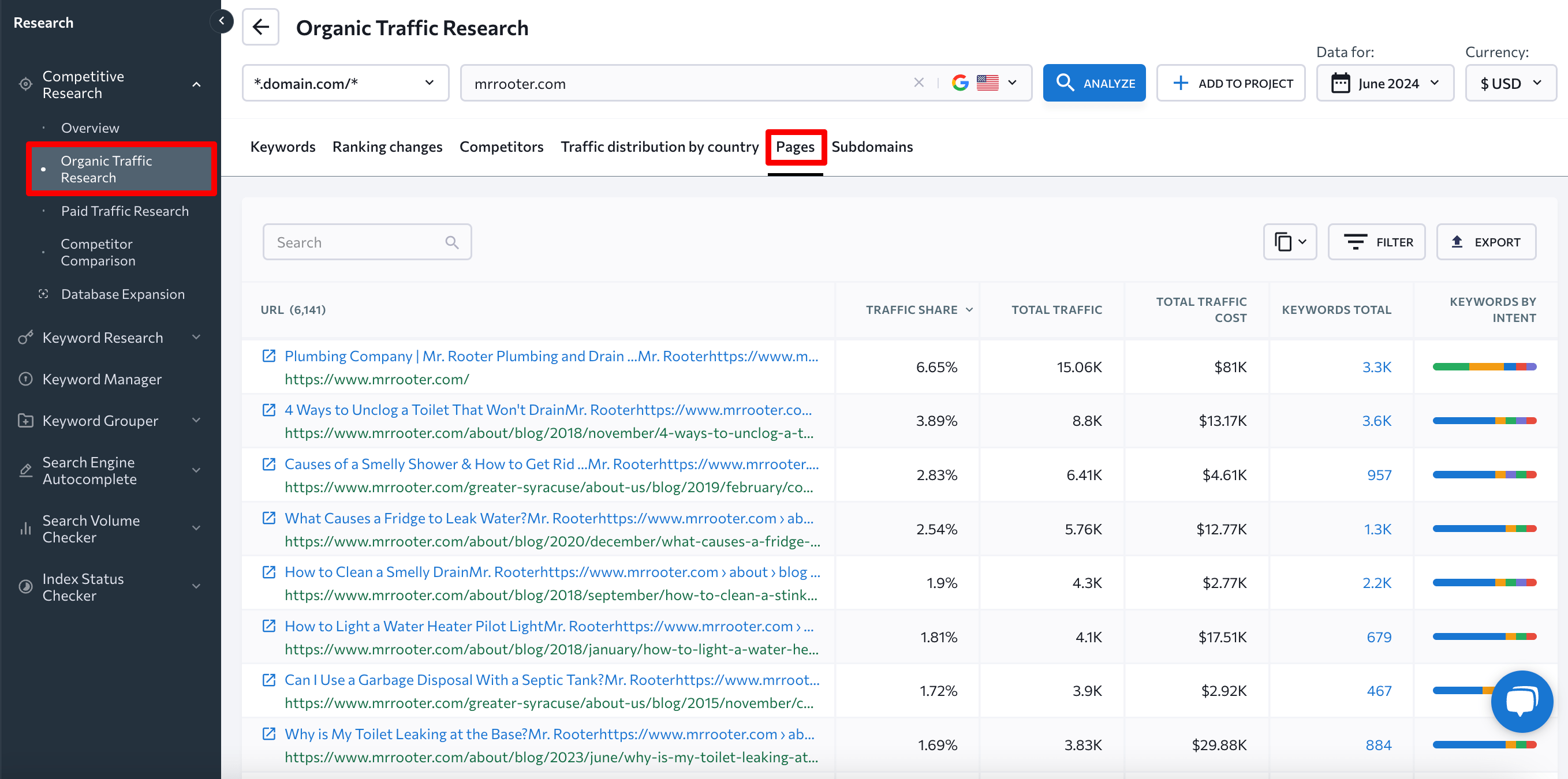This screenshot has width=1568, height=779.
Task: Open external link for Smelly Shower page
Action: tap(268, 464)
